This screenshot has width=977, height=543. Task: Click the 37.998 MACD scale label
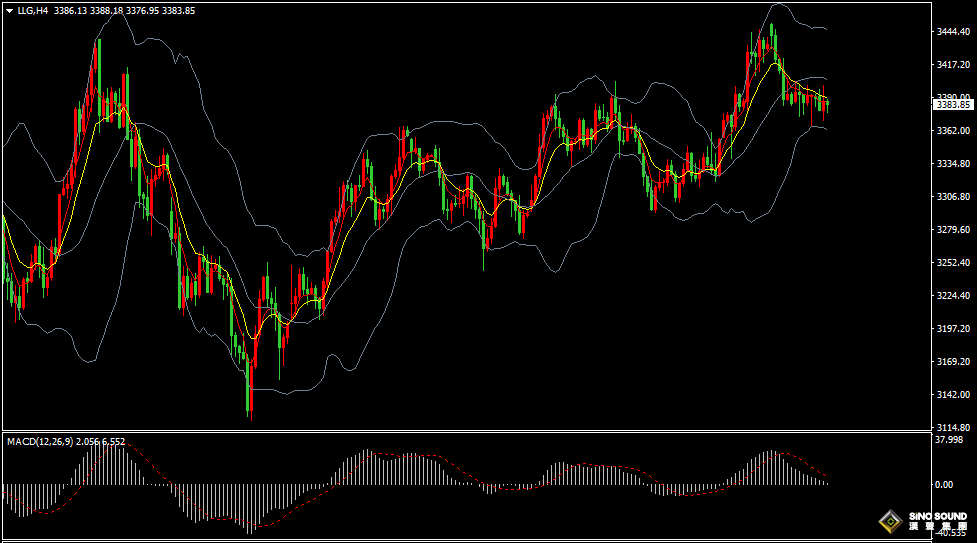point(948,440)
